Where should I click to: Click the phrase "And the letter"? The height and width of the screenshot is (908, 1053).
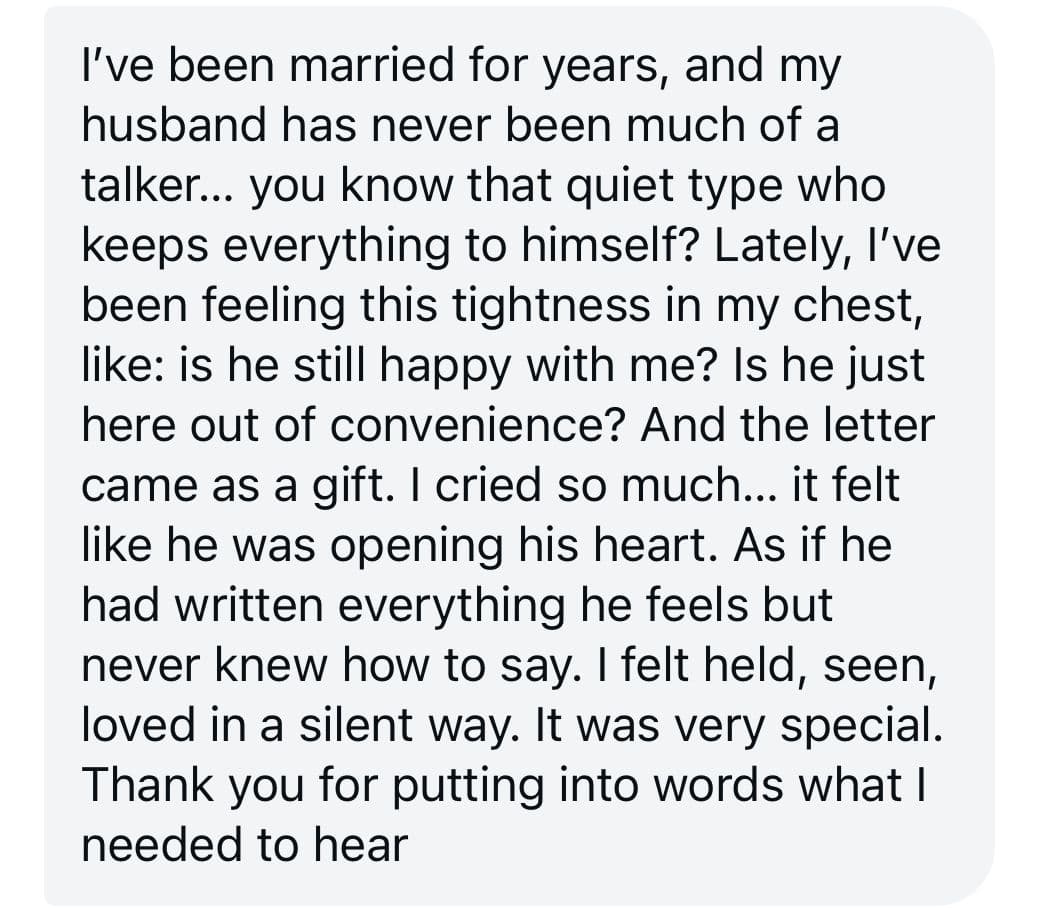[787, 426]
